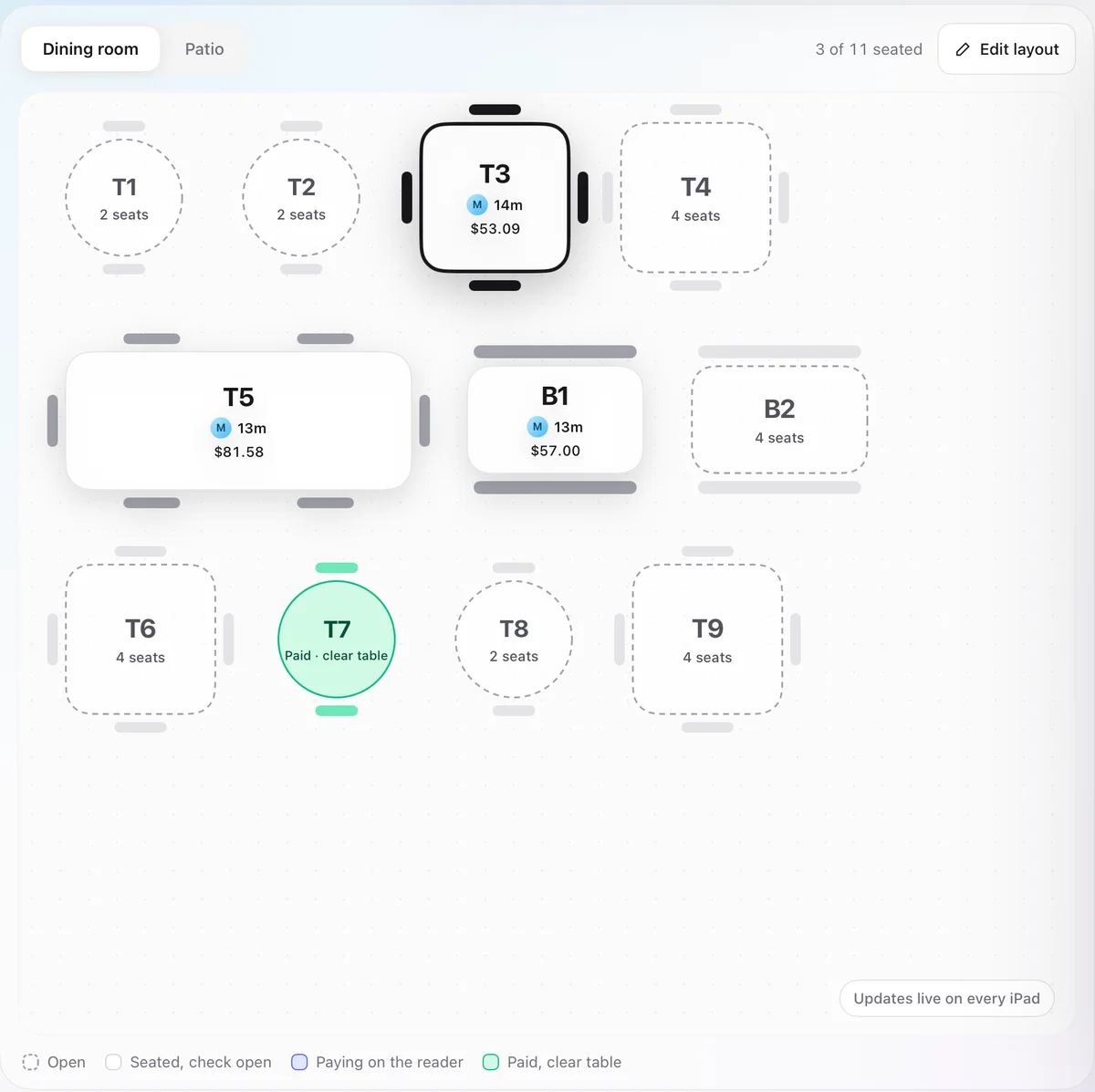Select the open square table T4

pos(695,198)
